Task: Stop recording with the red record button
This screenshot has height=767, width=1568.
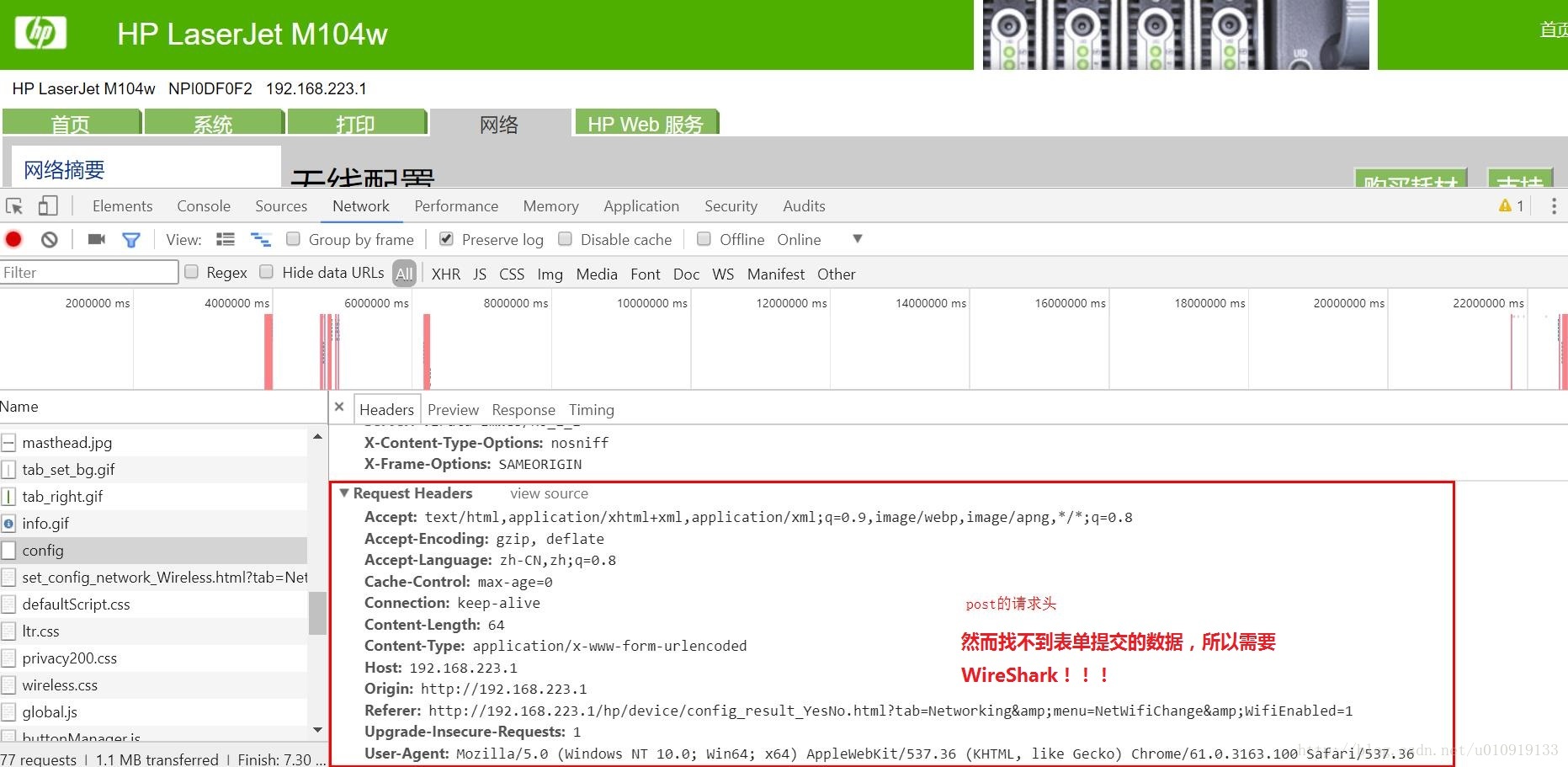Action: 13,239
